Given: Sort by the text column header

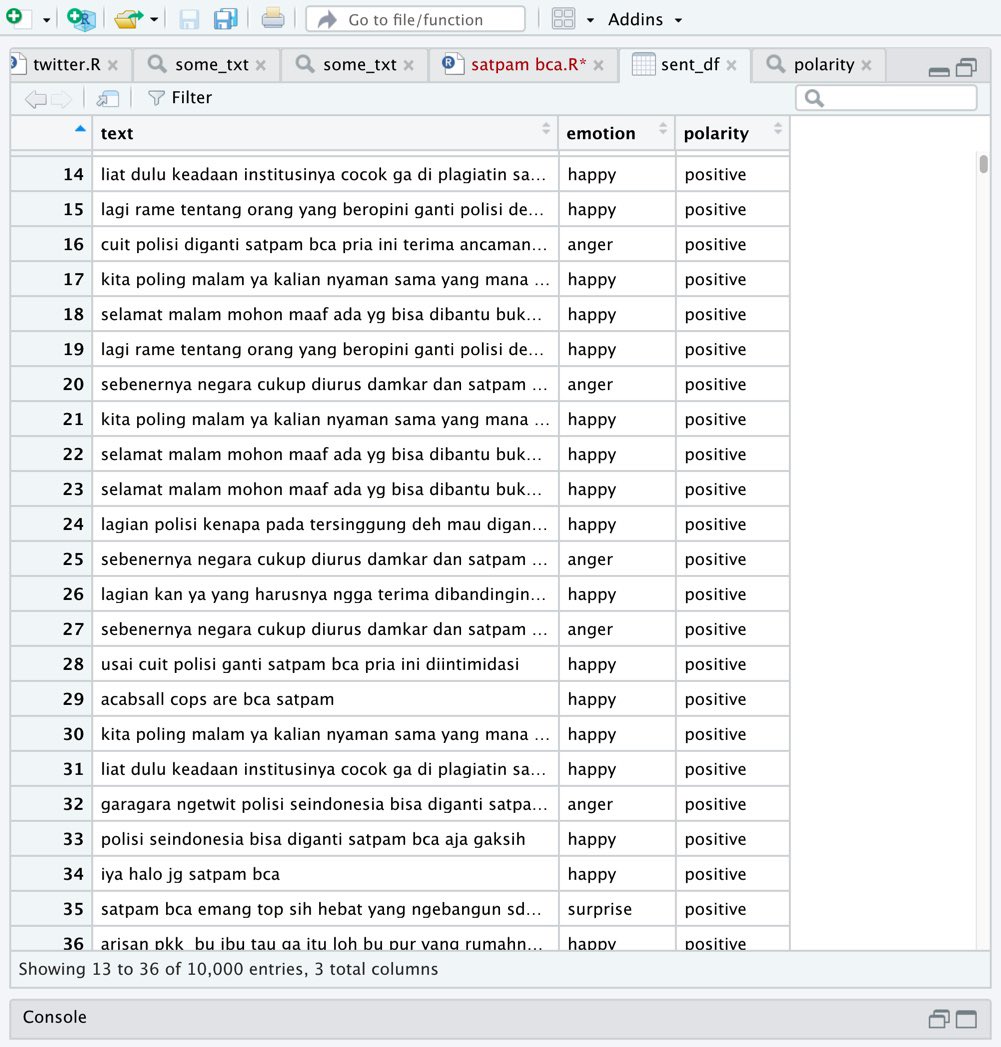Looking at the screenshot, I should 325,132.
